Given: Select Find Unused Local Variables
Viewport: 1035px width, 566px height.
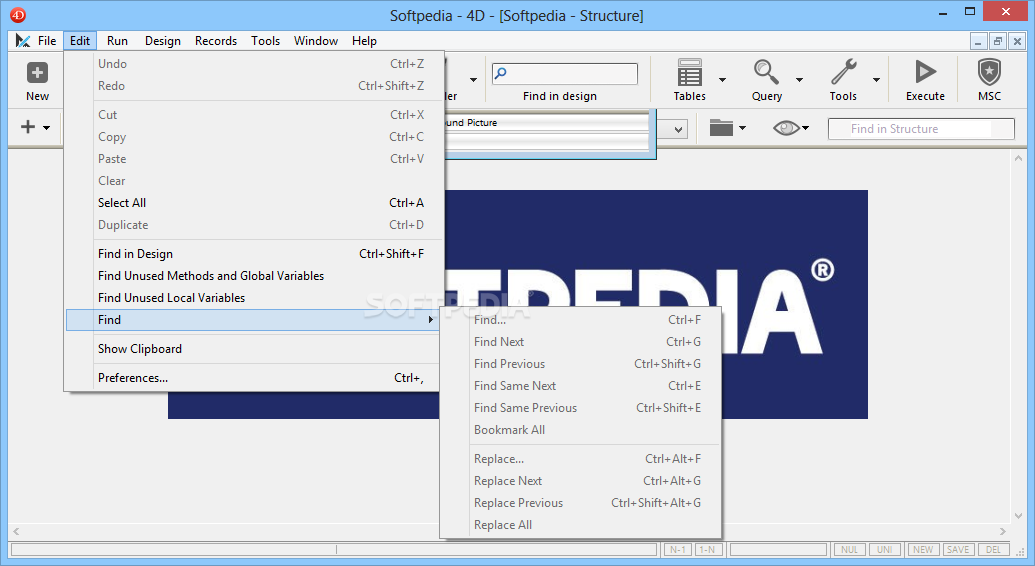Looking at the screenshot, I should pyautogui.click(x=254, y=298).
